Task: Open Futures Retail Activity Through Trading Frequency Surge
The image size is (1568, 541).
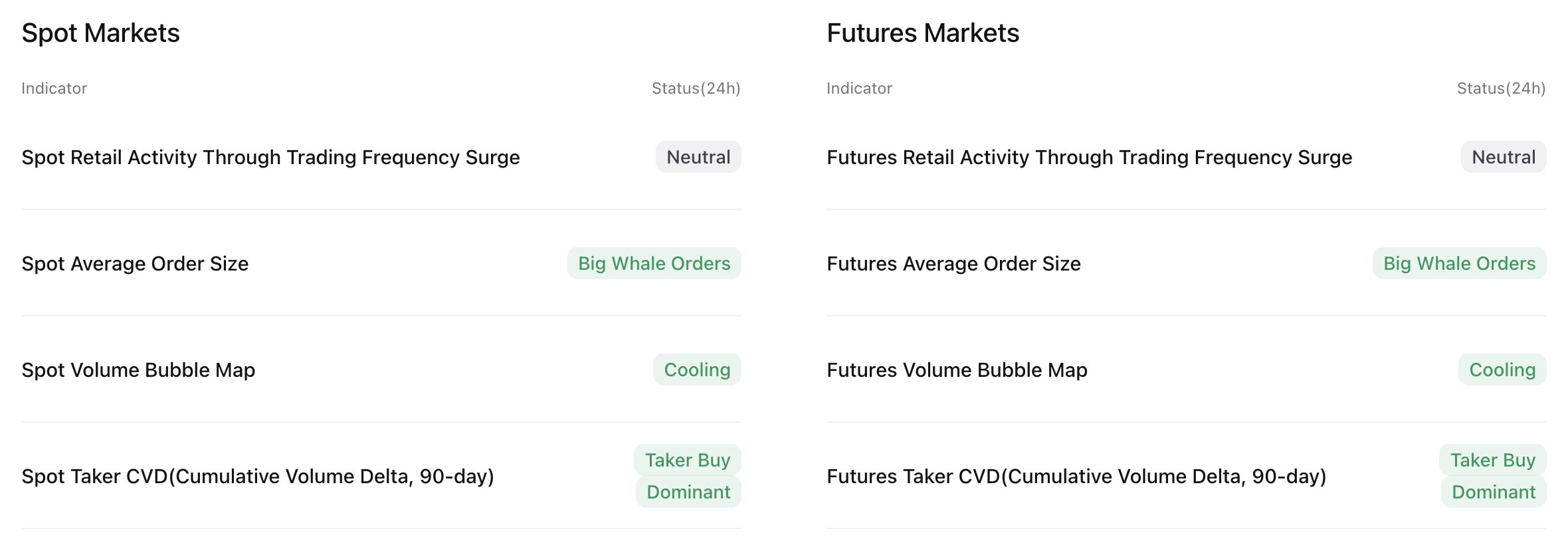Action: pyautogui.click(x=1089, y=158)
